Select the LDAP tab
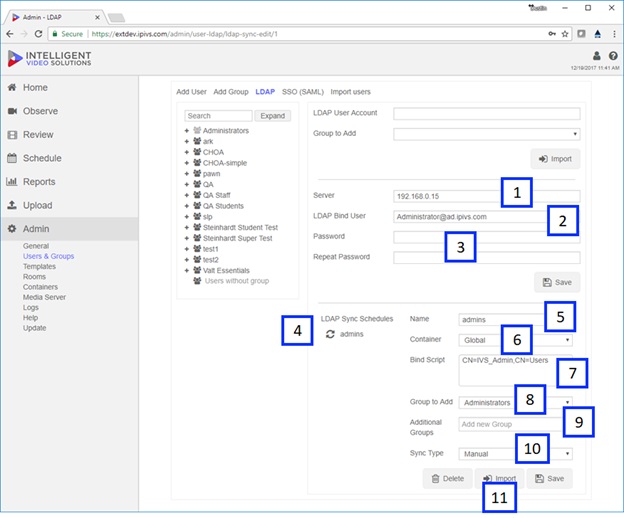This screenshot has width=624, height=518. tap(265, 92)
